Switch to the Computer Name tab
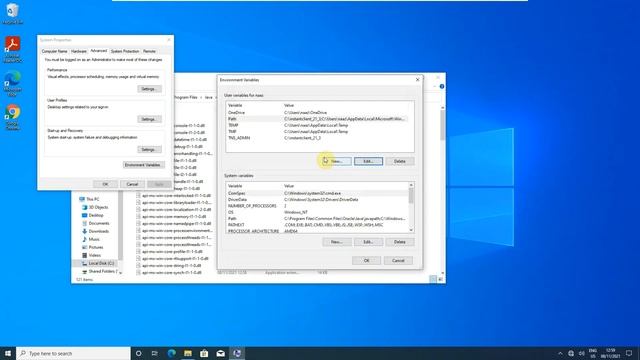The image size is (640, 360). click(x=54, y=51)
